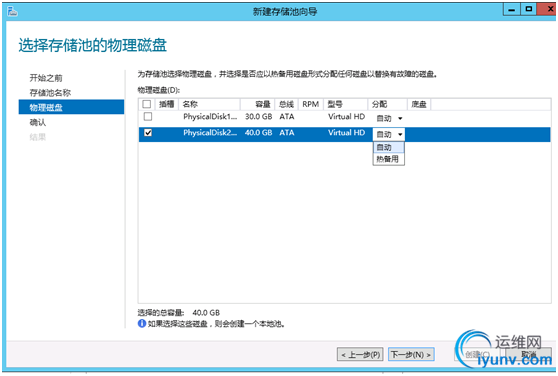The height and width of the screenshot is (376, 558).
Task: Go to 确认 wizard step
Action: coord(38,122)
